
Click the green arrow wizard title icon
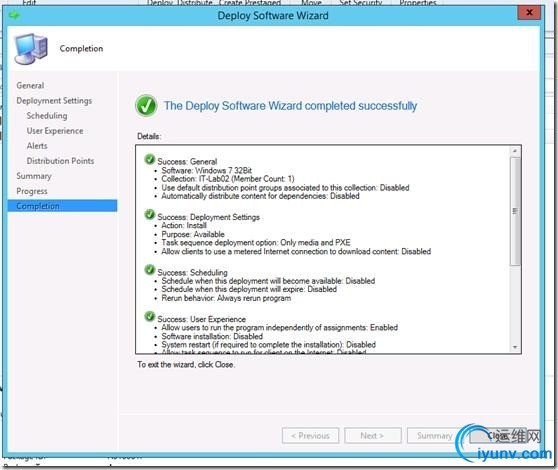[x=14, y=15]
